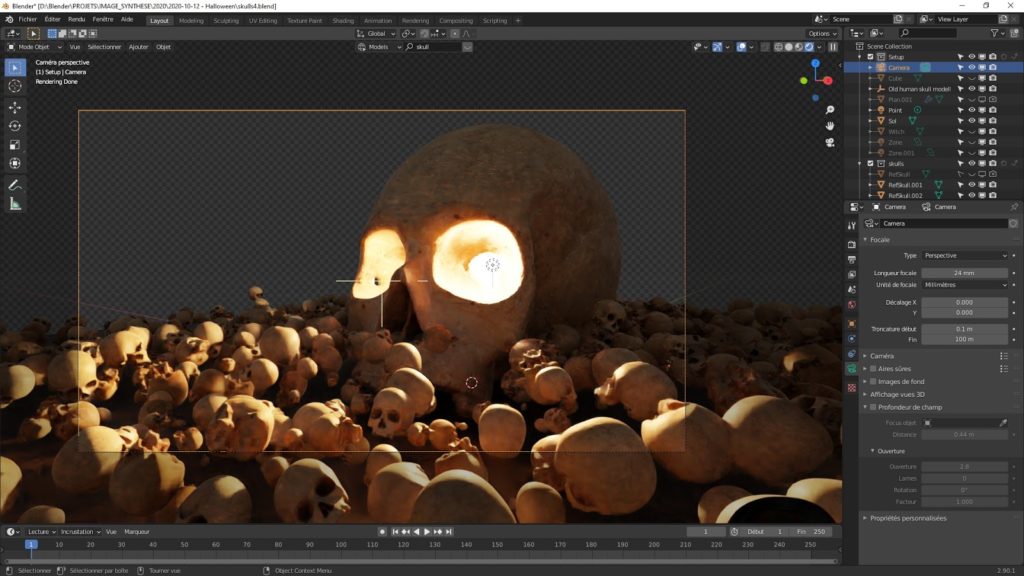Image resolution: width=1024 pixels, height=576 pixels.
Task: Show the hidden Cube object in the outliner
Action: pyautogui.click(x=972, y=78)
